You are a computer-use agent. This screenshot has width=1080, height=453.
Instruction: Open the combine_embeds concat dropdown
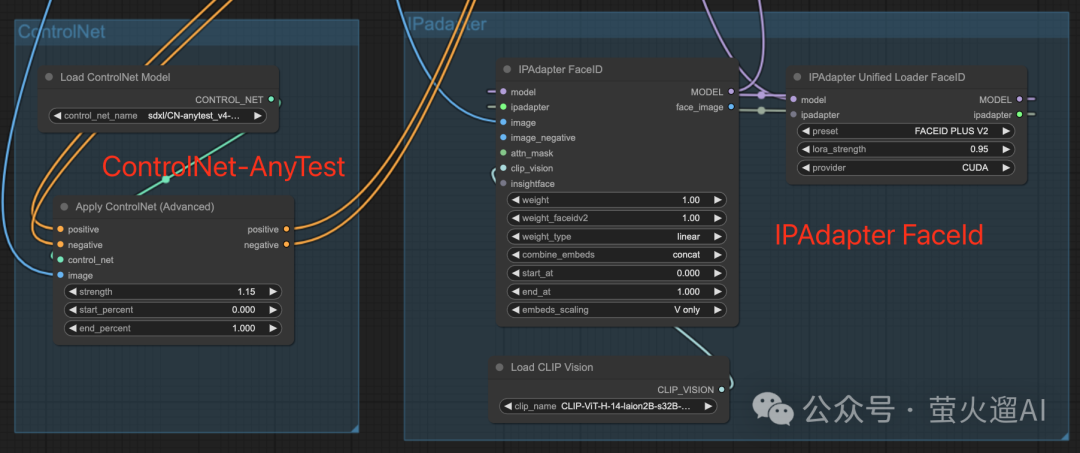[x=616, y=255]
